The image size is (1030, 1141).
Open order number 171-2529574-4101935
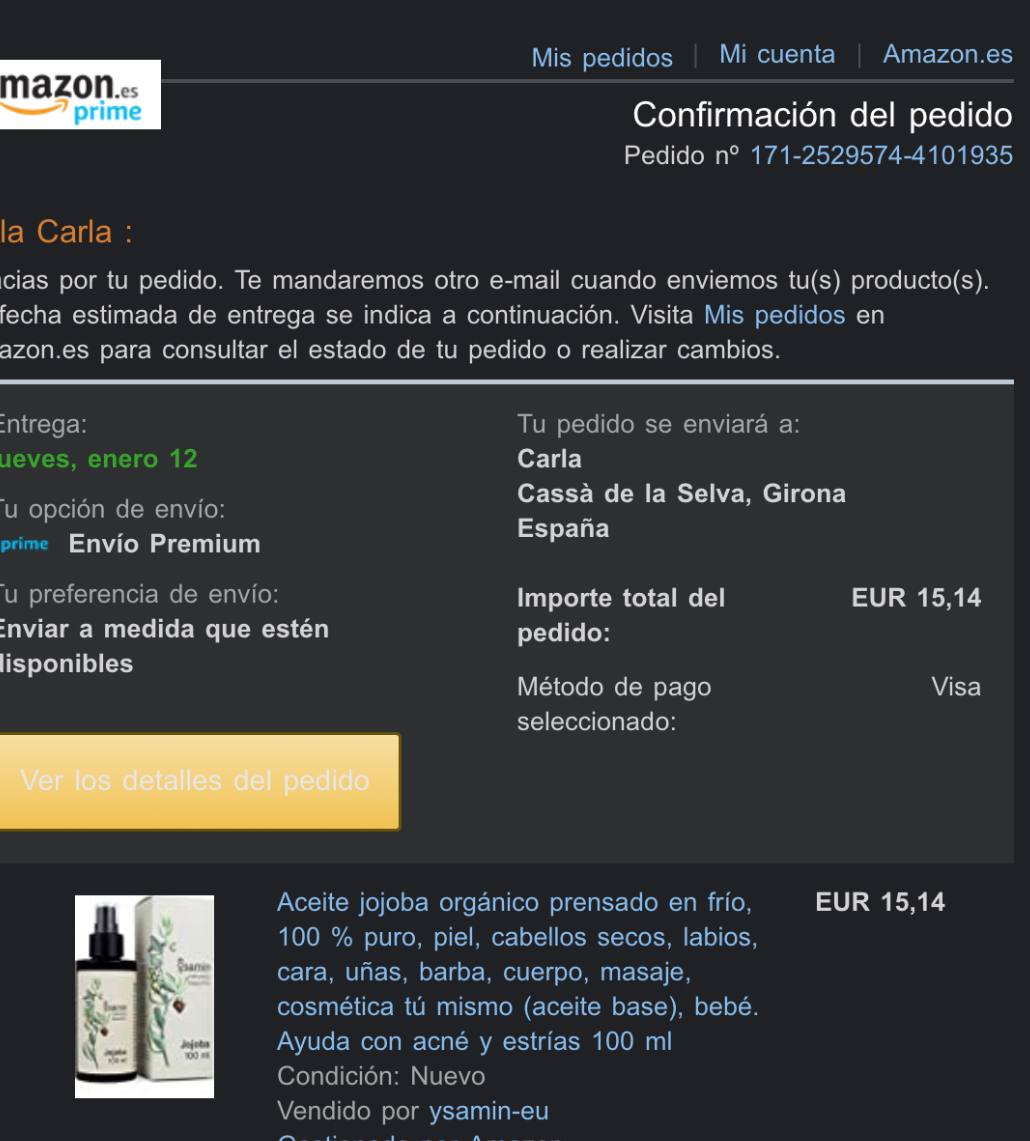(x=882, y=155)
